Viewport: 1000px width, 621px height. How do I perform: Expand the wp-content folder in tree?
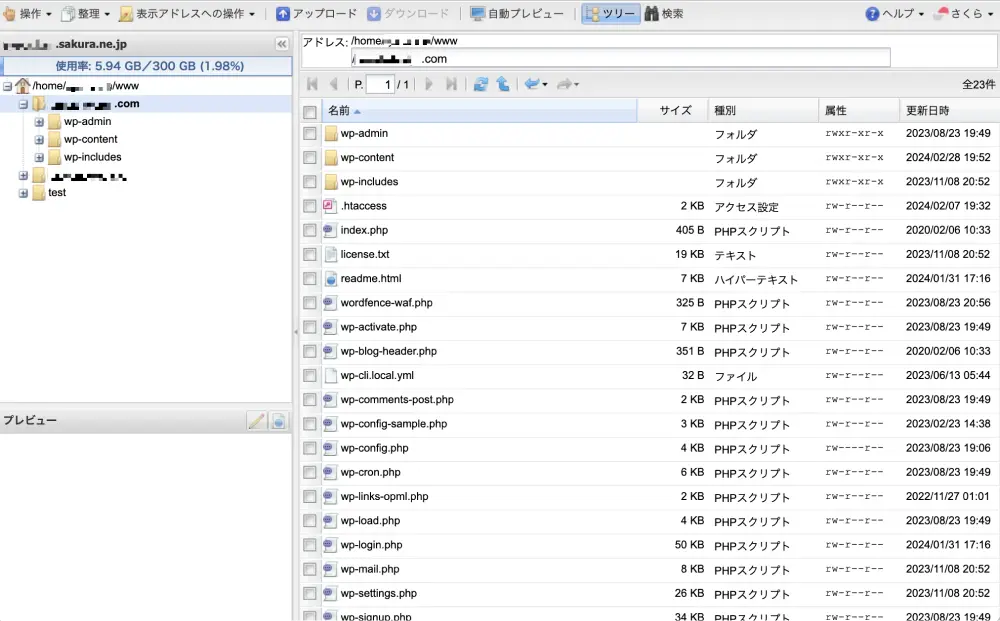point(40,140)
